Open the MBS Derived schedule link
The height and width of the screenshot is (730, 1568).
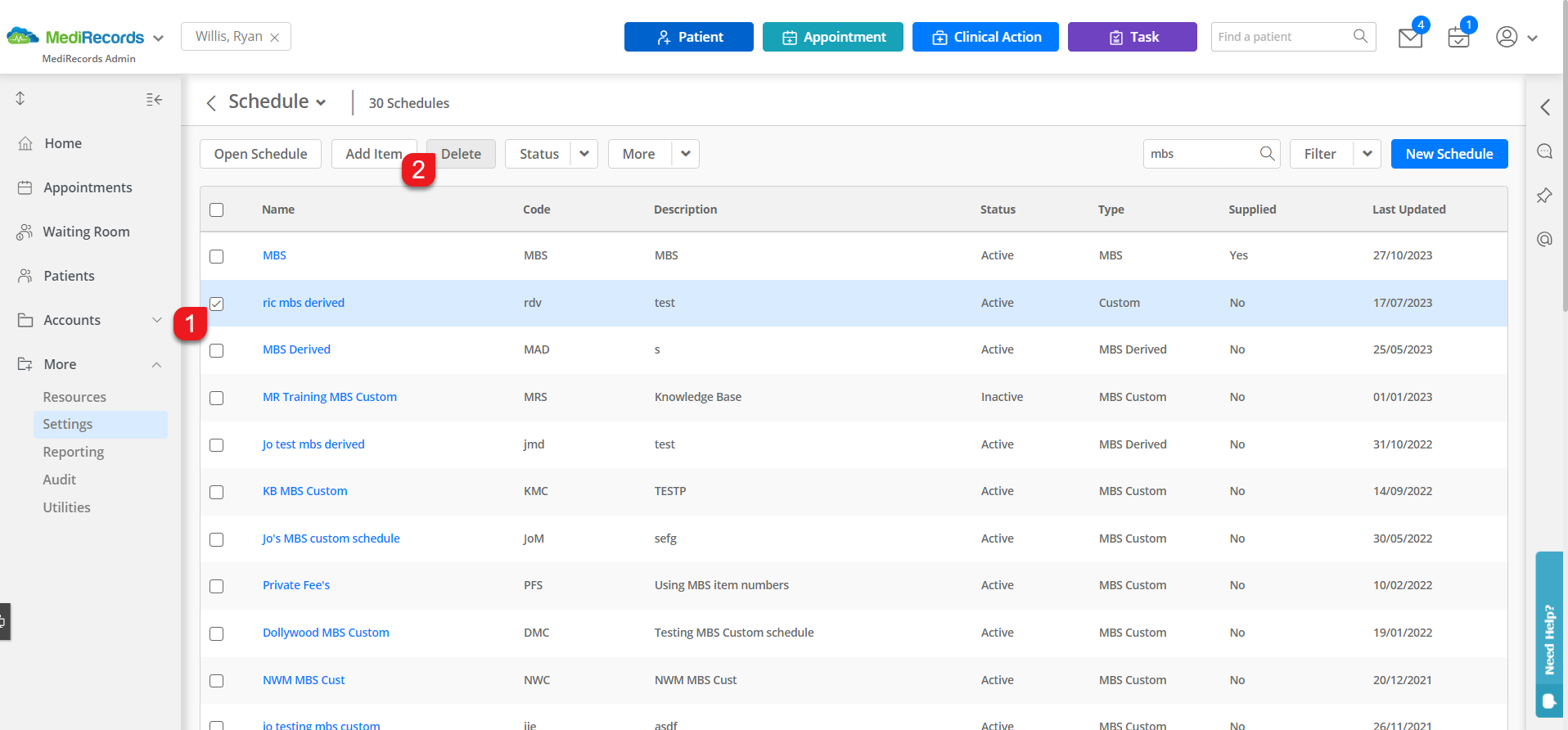[x=296, y=349]
